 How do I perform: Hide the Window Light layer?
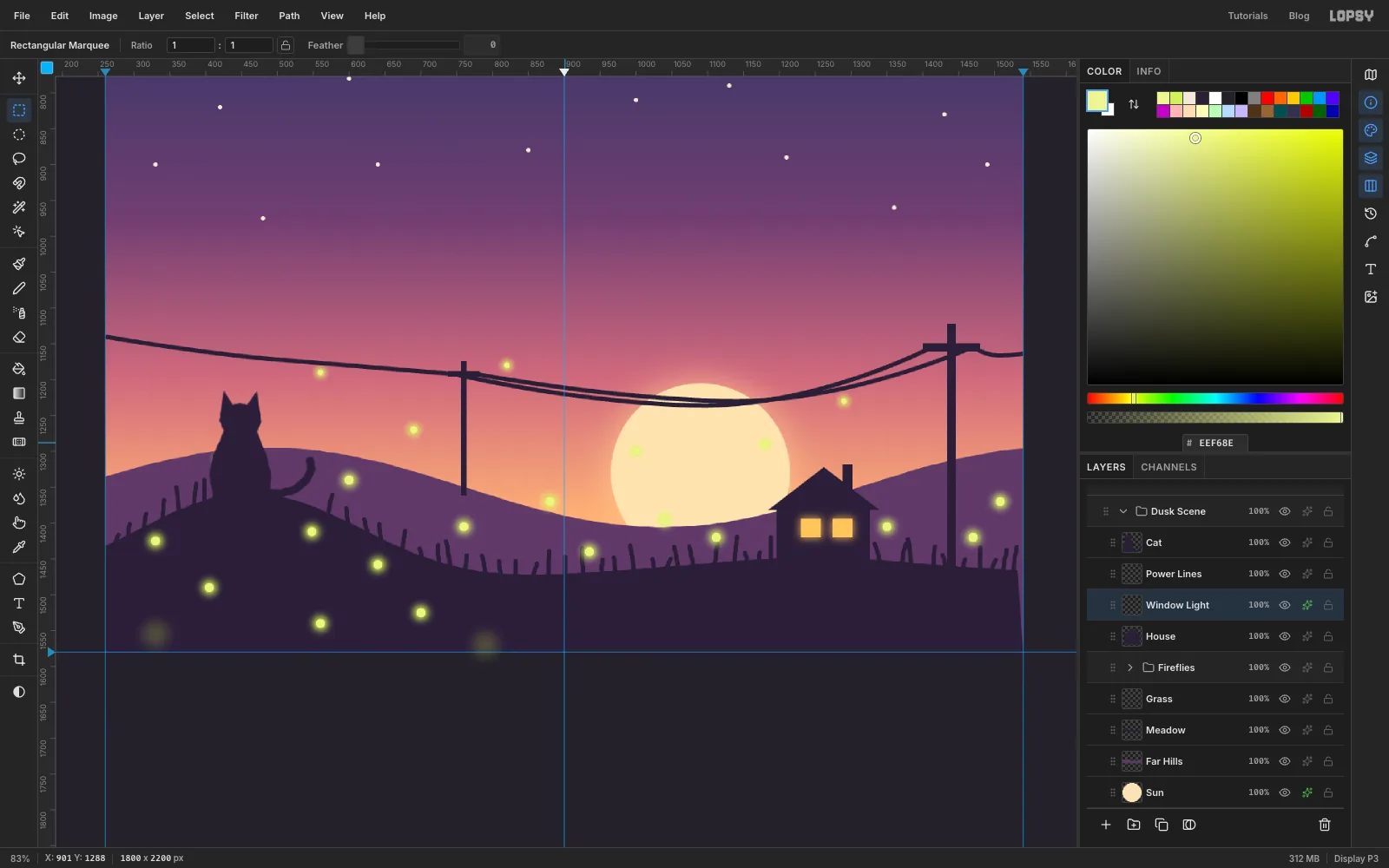1285,605
